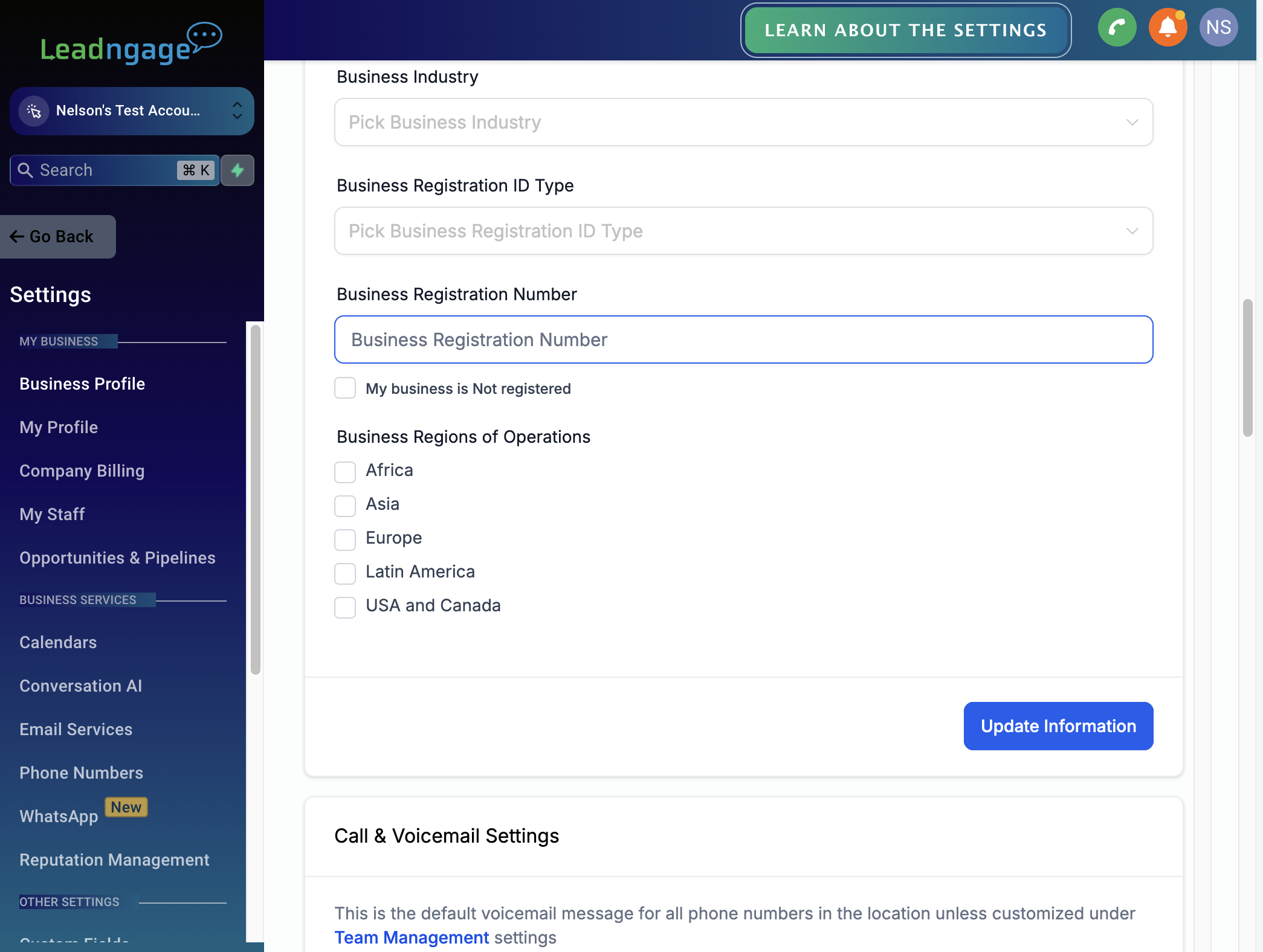Click the main page vertical scrollbar
The image size is (1263, 952).
[1247, 367]
